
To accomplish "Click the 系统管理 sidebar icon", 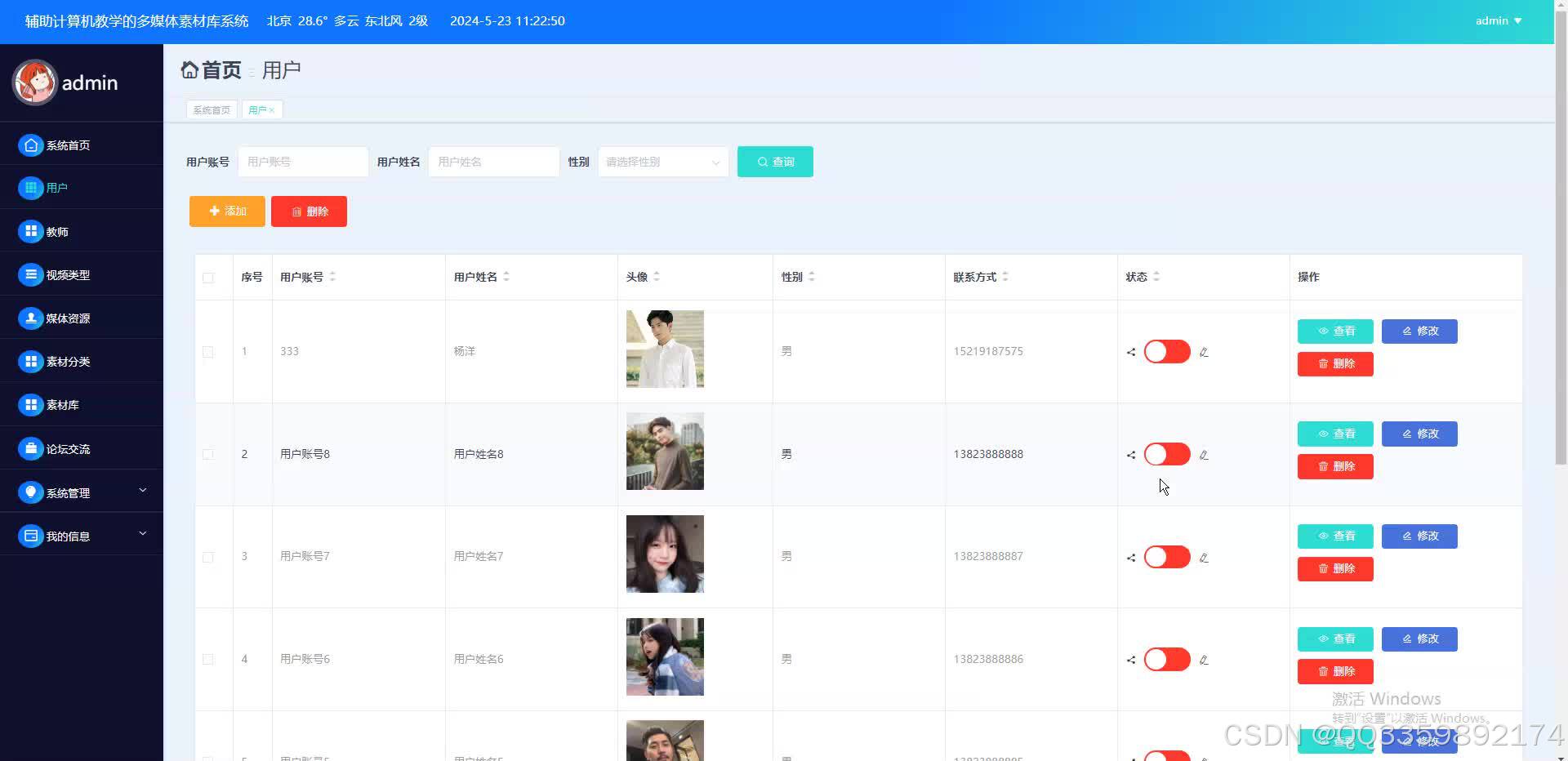I will coord(30,492).
